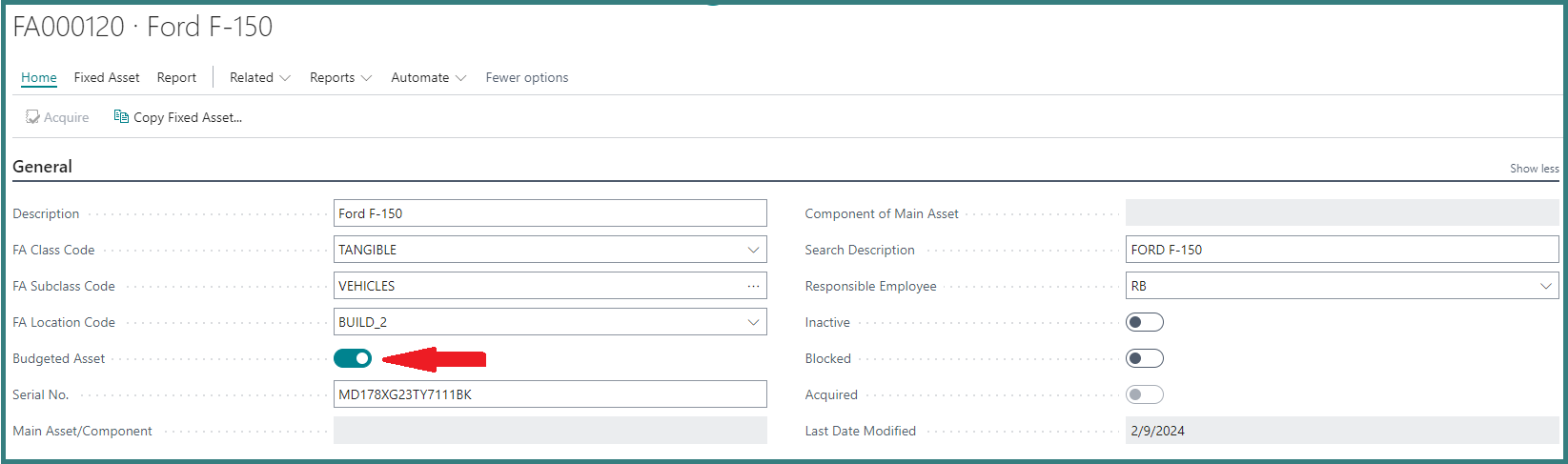The width and height of the screenshot is (1568, 464).
Task: Open the FA Location Code dropdown
Action: (x=753, y=322)
